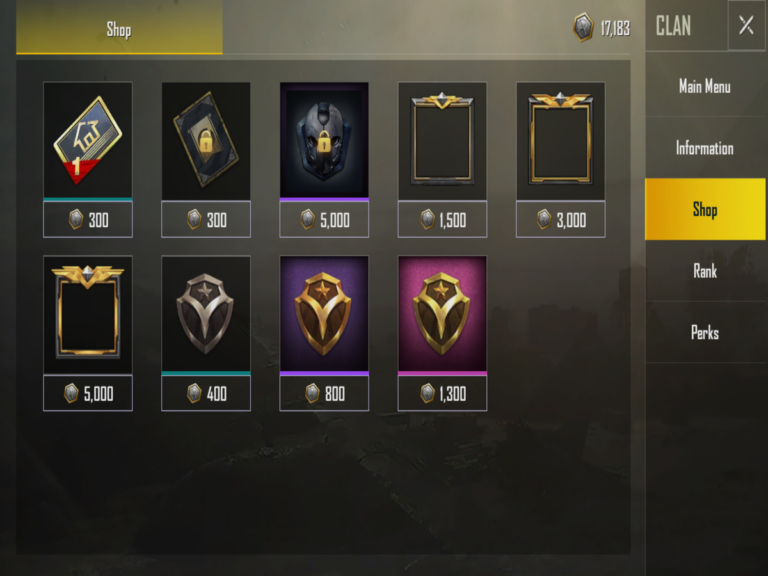Image resolution: width=768 pixels, height=576 pixels.
Task: Pick the 5,000 point winged avatar frame
Action: [x=88, y=314]
